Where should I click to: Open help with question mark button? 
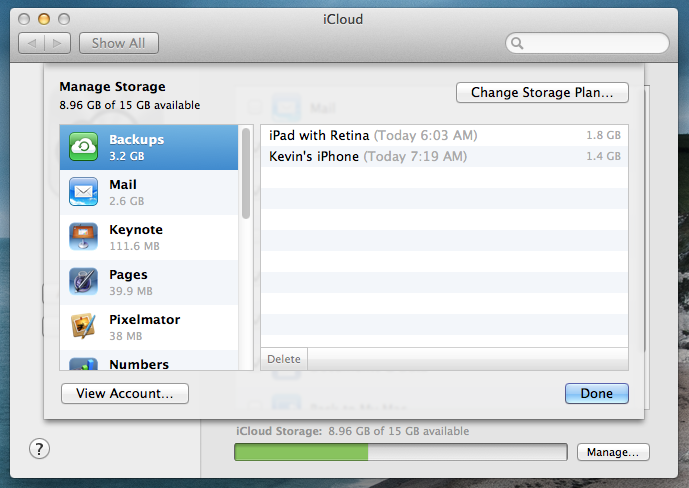coord(40,449)
